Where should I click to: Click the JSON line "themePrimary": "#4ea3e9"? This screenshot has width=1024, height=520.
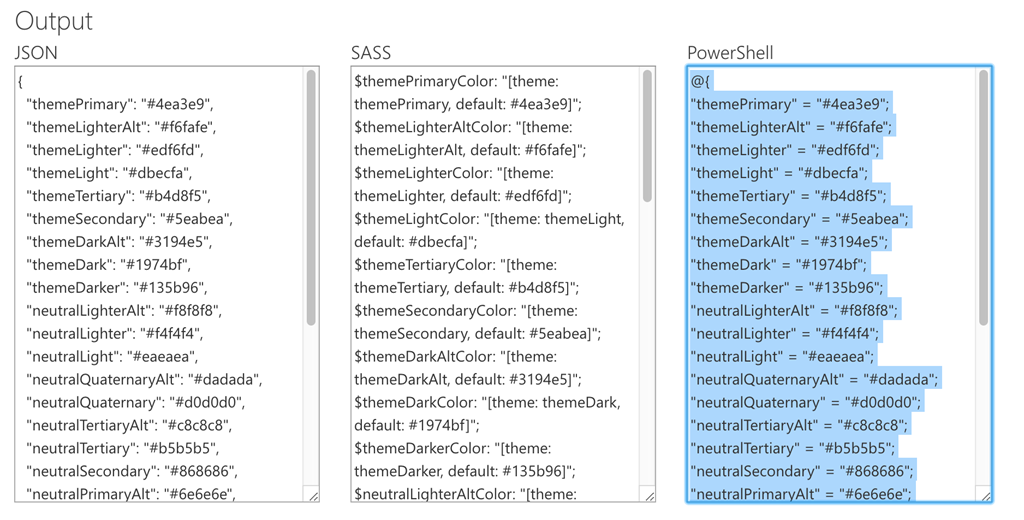click(x=120, y=105)
